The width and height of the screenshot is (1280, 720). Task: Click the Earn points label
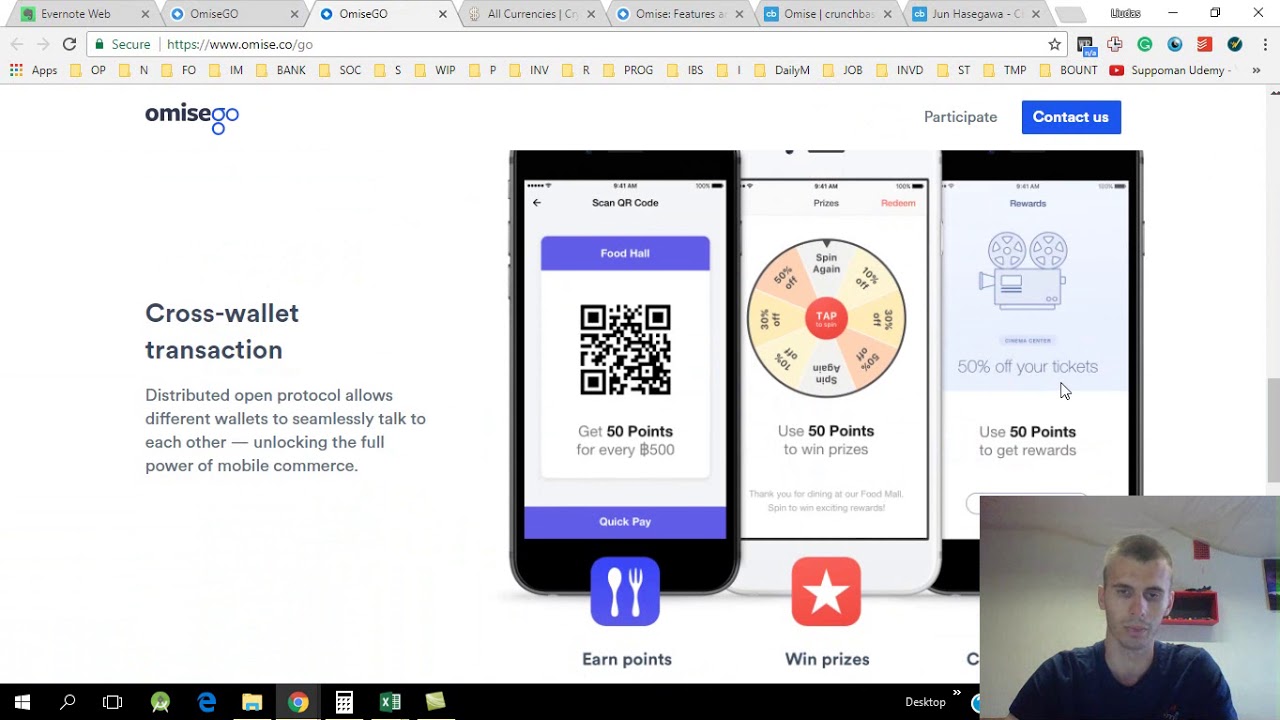click(627, 659)
